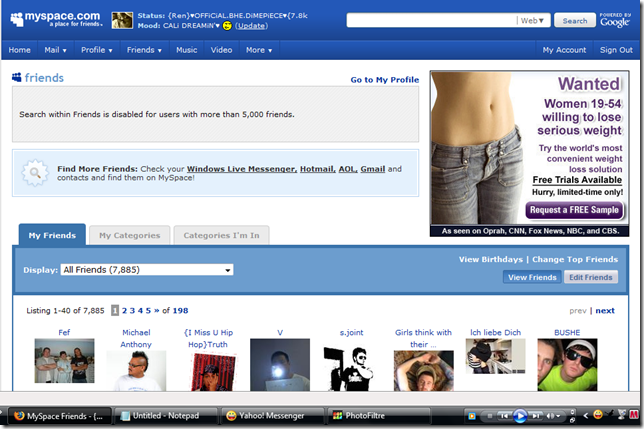This screenshot has width=644, height=429.
Task: Open Michael Anthony's profile name link
Action: point(136,338)
